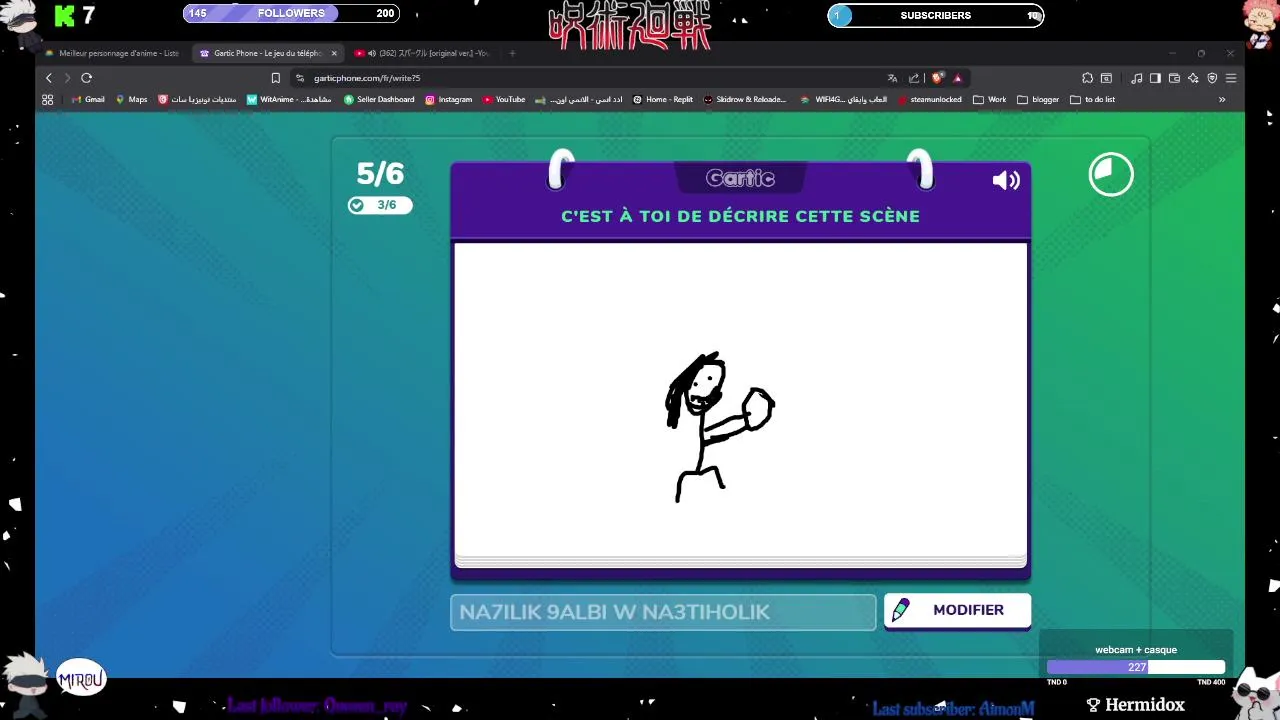The image size is (1280, 720).
Task: Click the Kick logo in stream overlay
Action: (65, 15)
